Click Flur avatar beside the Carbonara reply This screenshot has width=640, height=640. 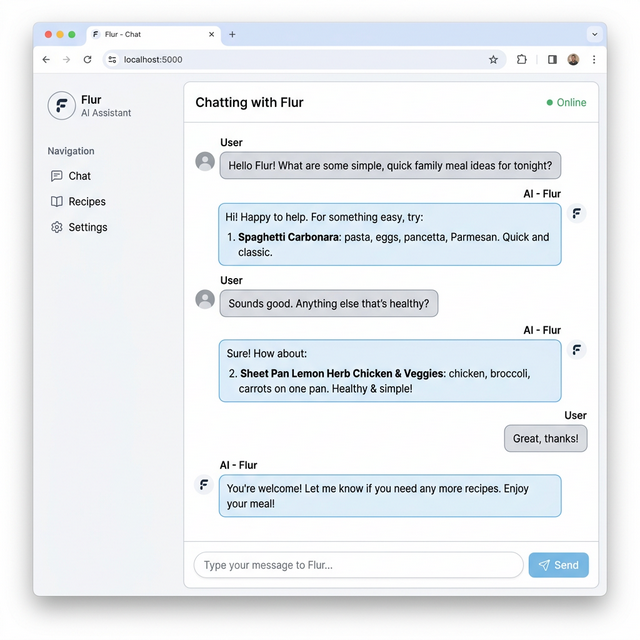click(577, 213)
